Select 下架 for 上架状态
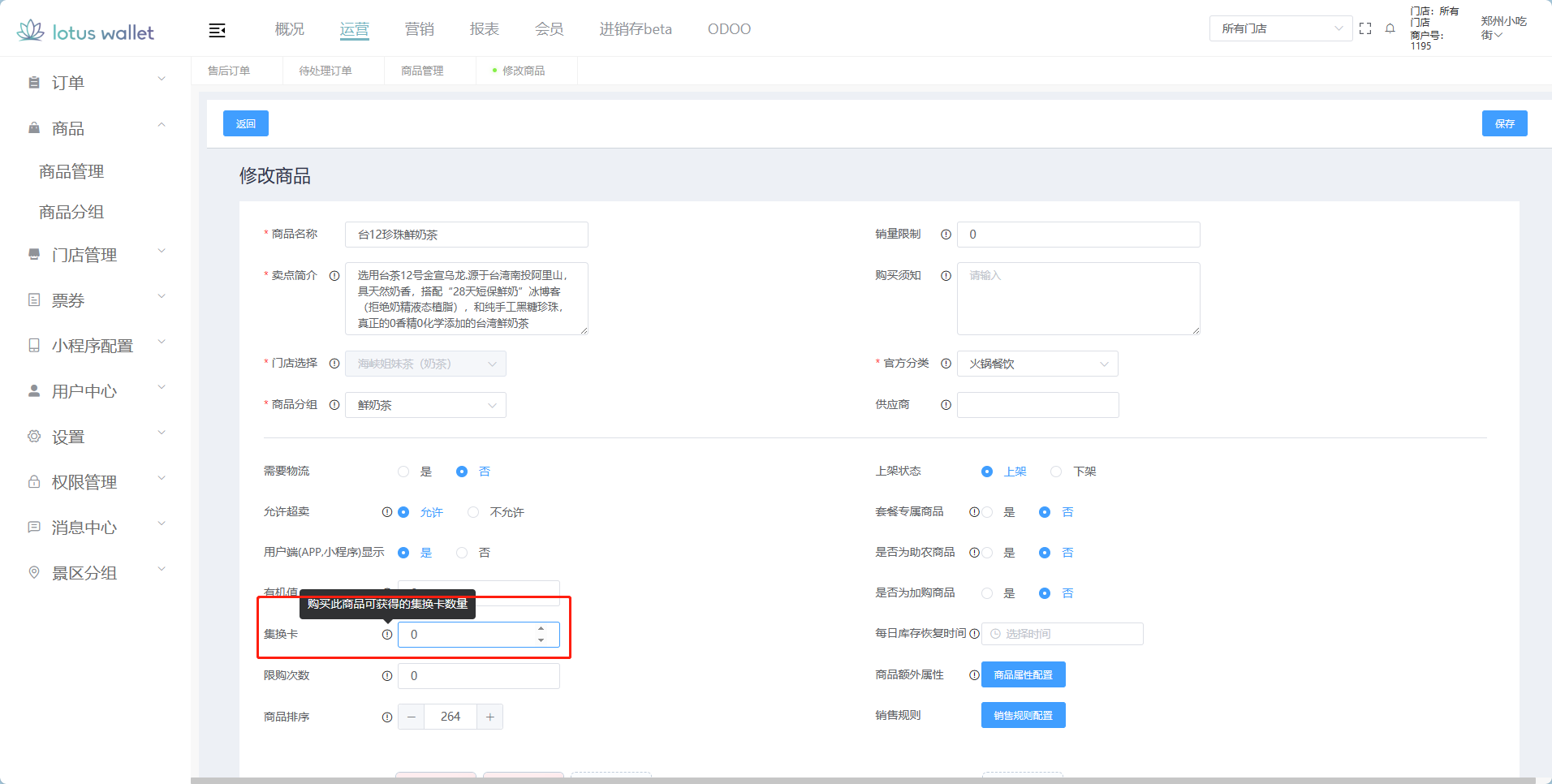This screenshot has height=784, width=1552. pos(1056,472)
